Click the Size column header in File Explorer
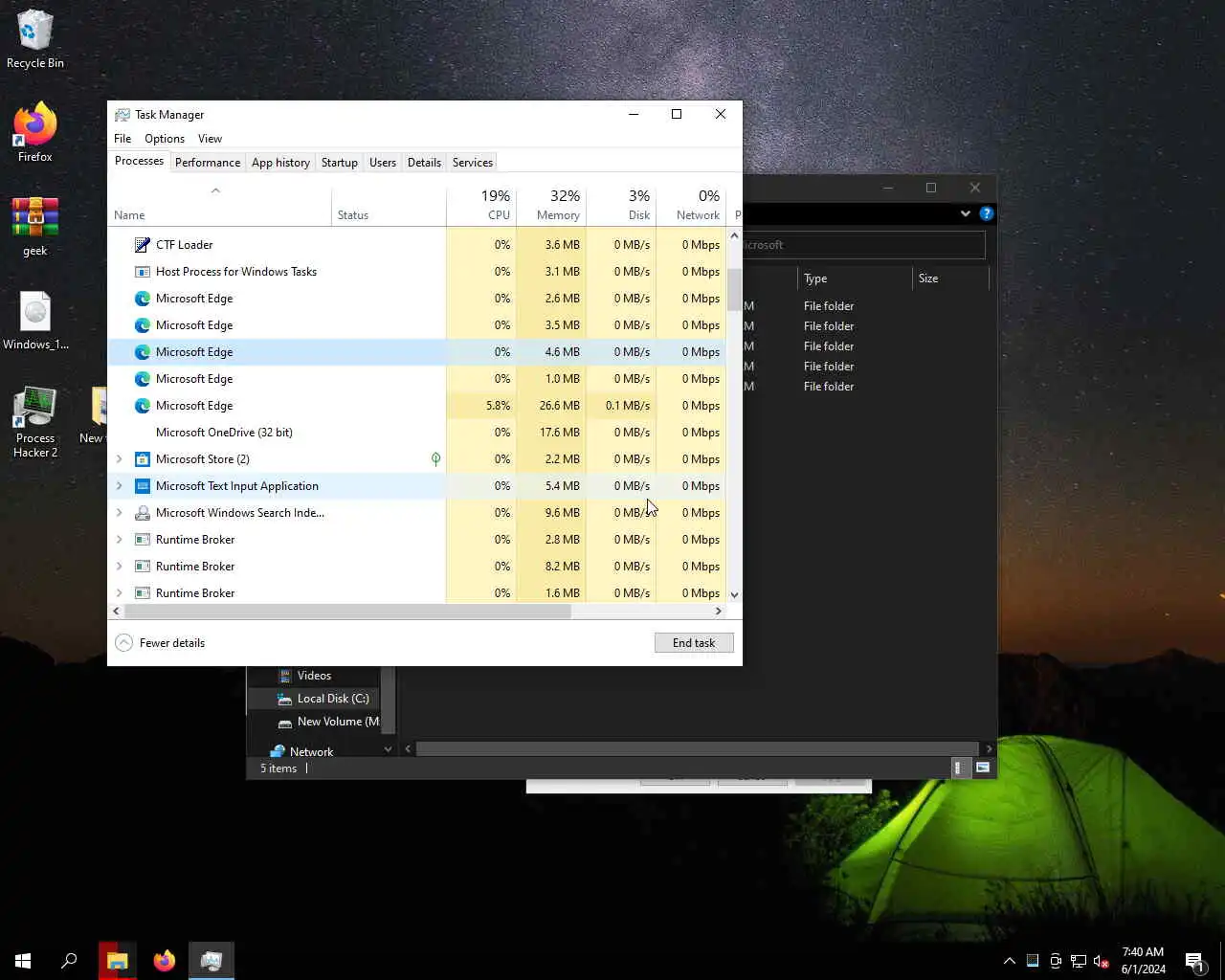 949,278
